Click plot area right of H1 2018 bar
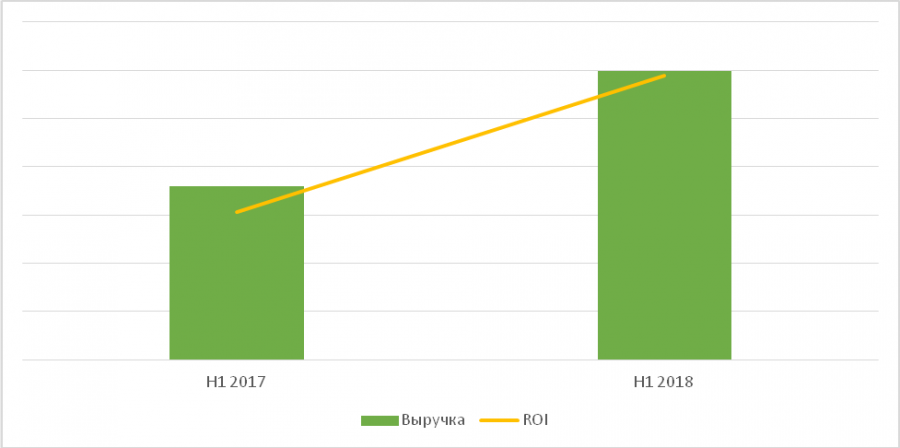Image resolution: width=900 pixels, height=448 pixels. (x=805, y=240)
